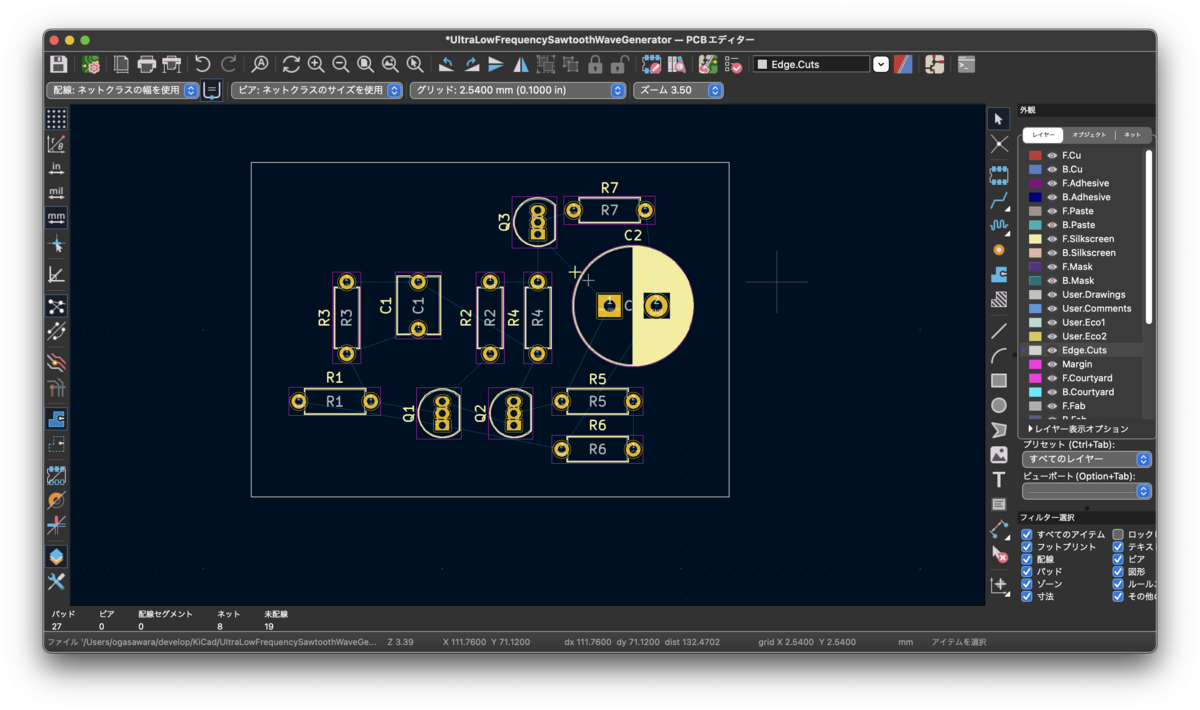Viewport: 1200px width, 710px height.
Task: Uncheck the フットプリント filter checkbox
Action: coord(1027,547)
